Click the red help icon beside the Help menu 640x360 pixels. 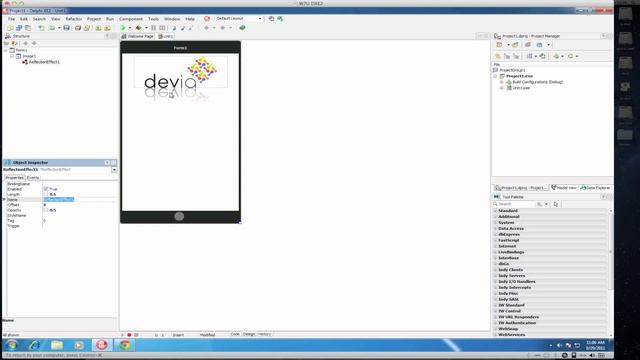[207, 19]
